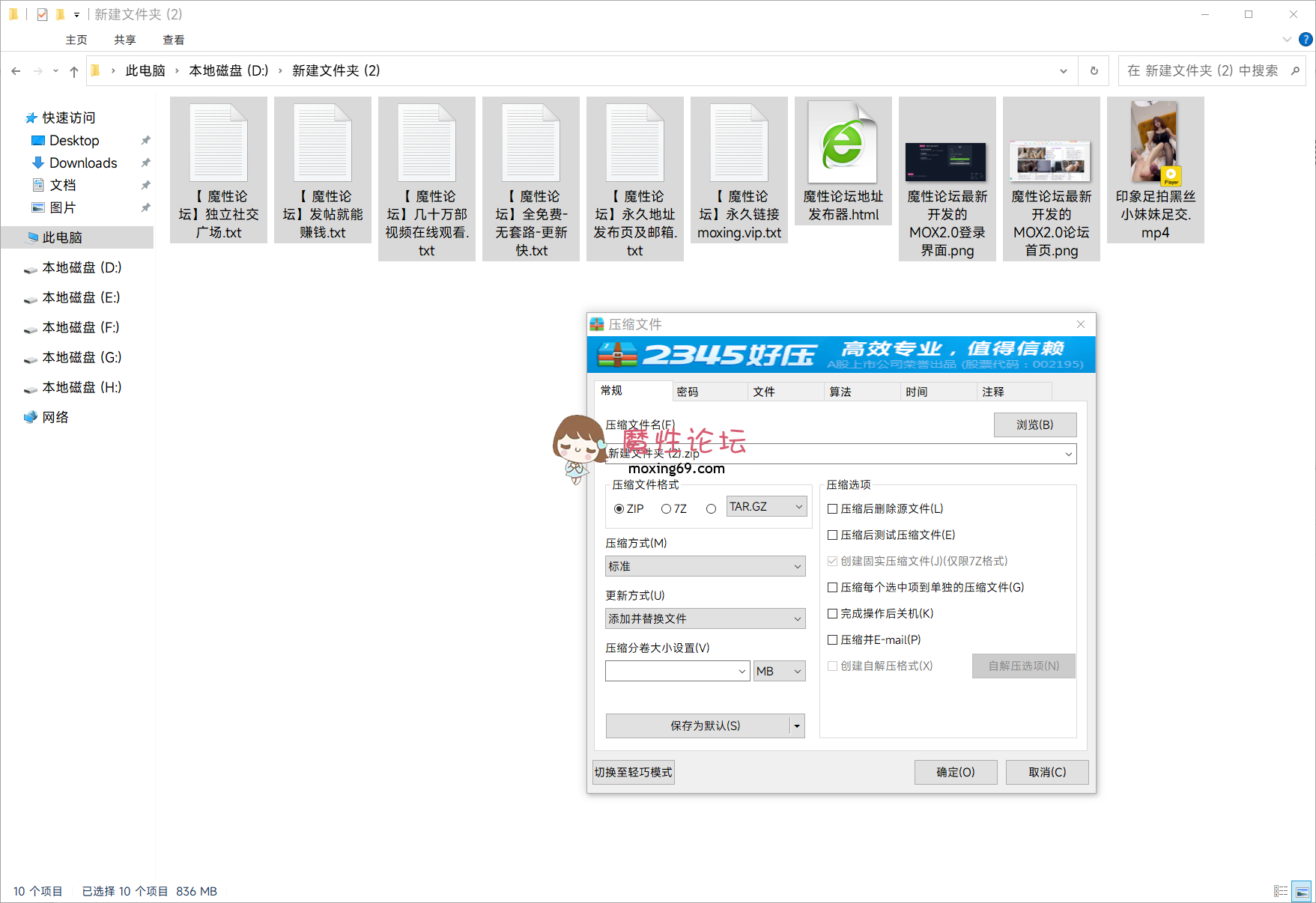Viewport: 1316px width, 903px height.
Task: Enable 压缩并E-mail checkbox
Action: pyautogui.click(x=832, y=639)
